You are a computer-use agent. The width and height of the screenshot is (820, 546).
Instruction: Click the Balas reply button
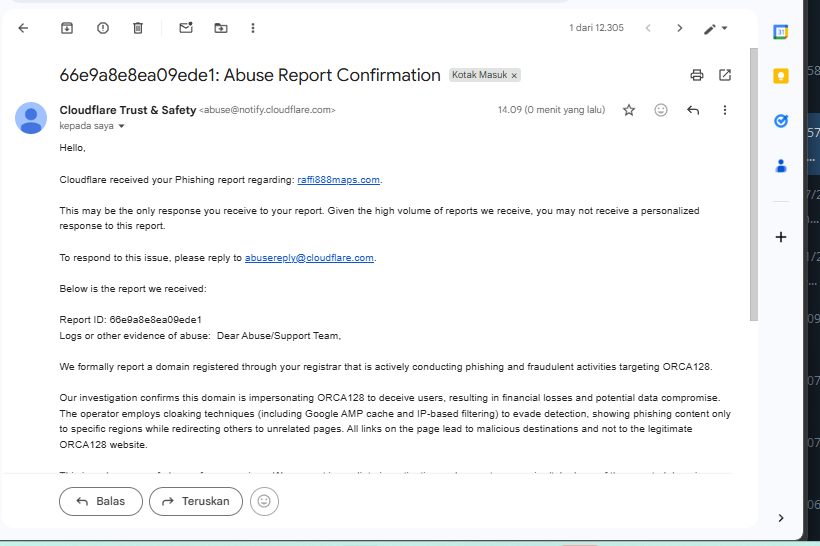(101, 502)
